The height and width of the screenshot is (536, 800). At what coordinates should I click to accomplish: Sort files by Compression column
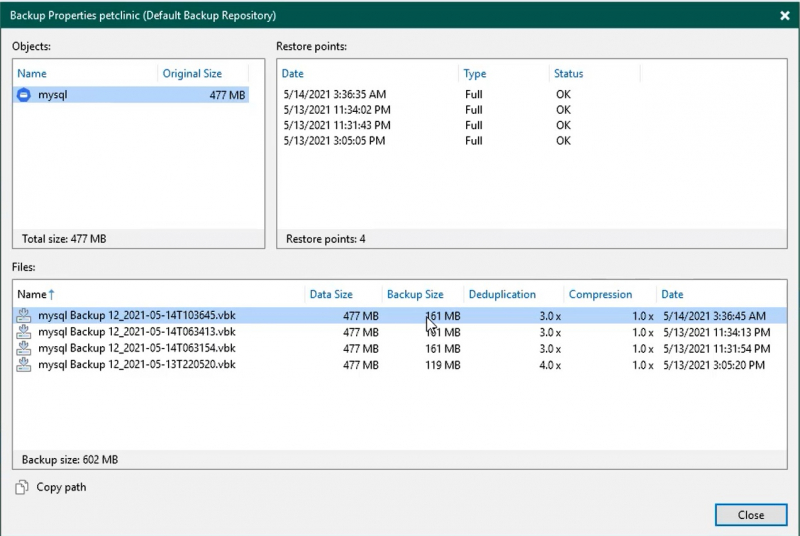[x=601, y=294]
